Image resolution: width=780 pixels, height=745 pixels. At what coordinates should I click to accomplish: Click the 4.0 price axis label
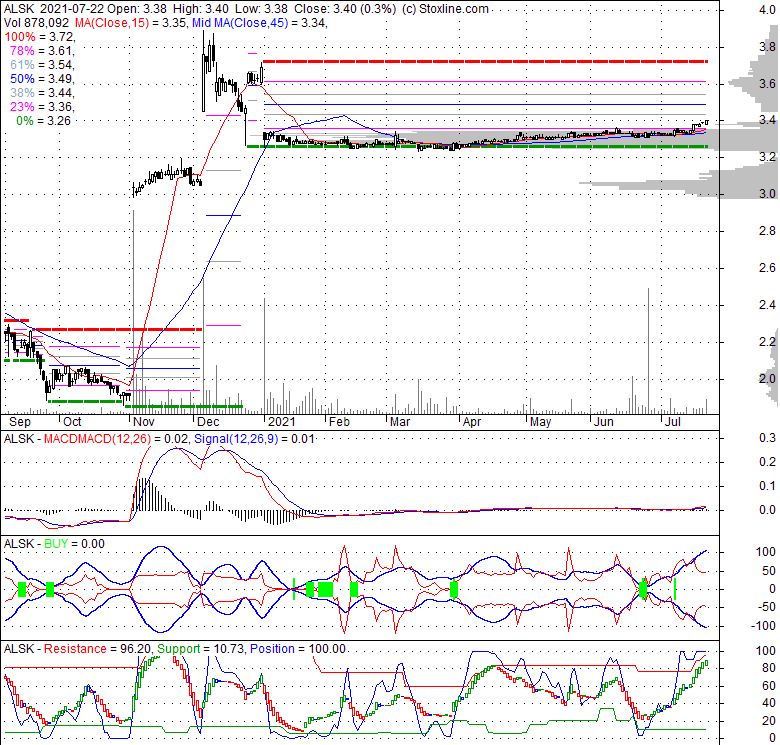point(768,9)
